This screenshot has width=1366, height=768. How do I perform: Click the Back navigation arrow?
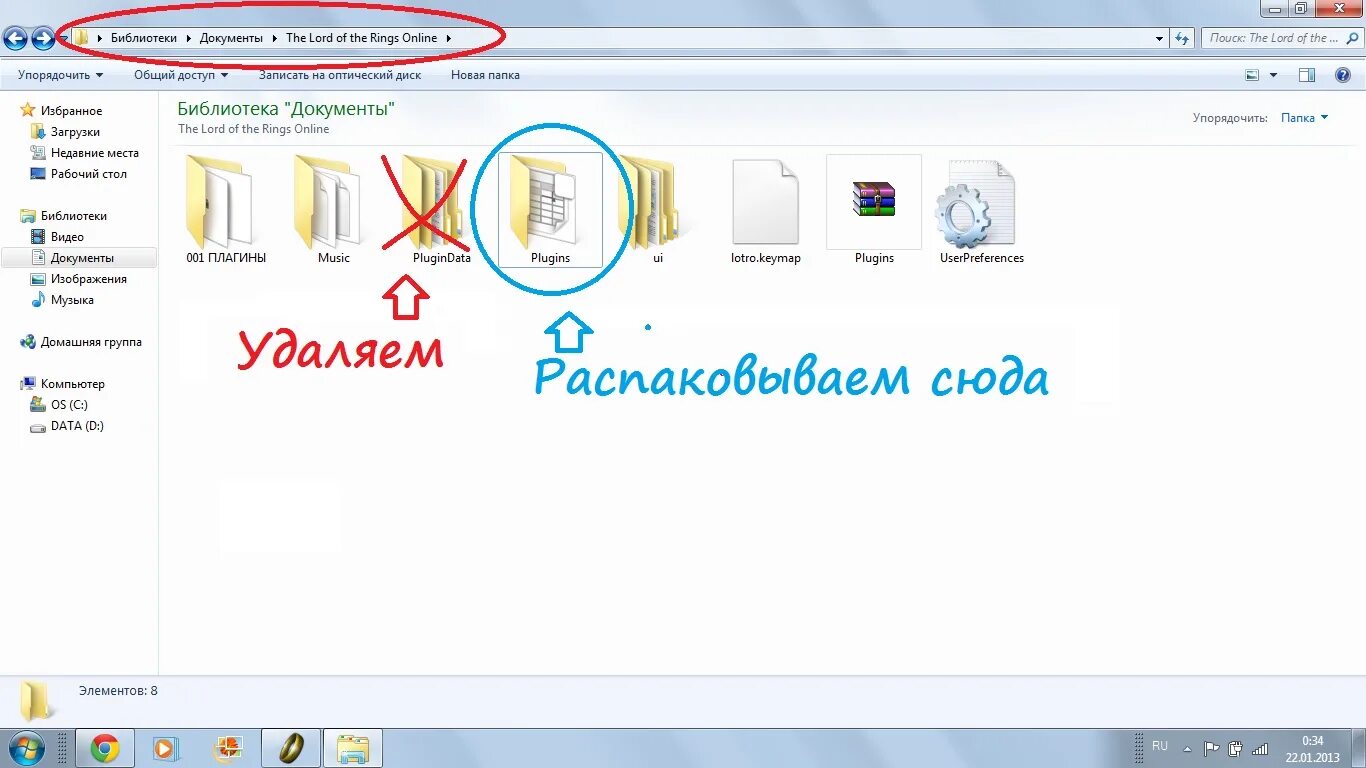pos(16,38)
